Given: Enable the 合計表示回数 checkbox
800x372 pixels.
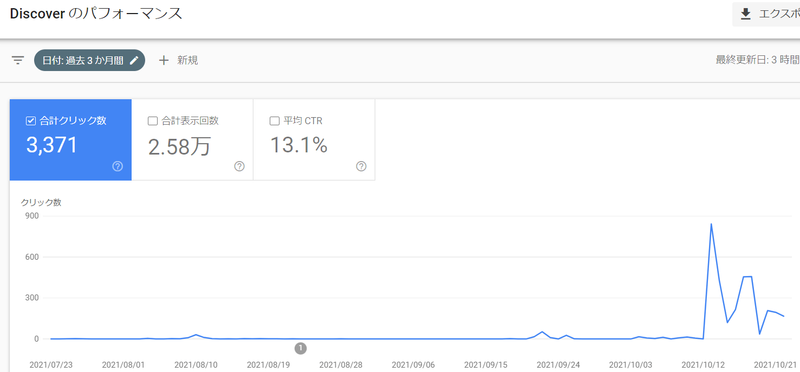Looking at the screenshot, I should click(152, 121).
